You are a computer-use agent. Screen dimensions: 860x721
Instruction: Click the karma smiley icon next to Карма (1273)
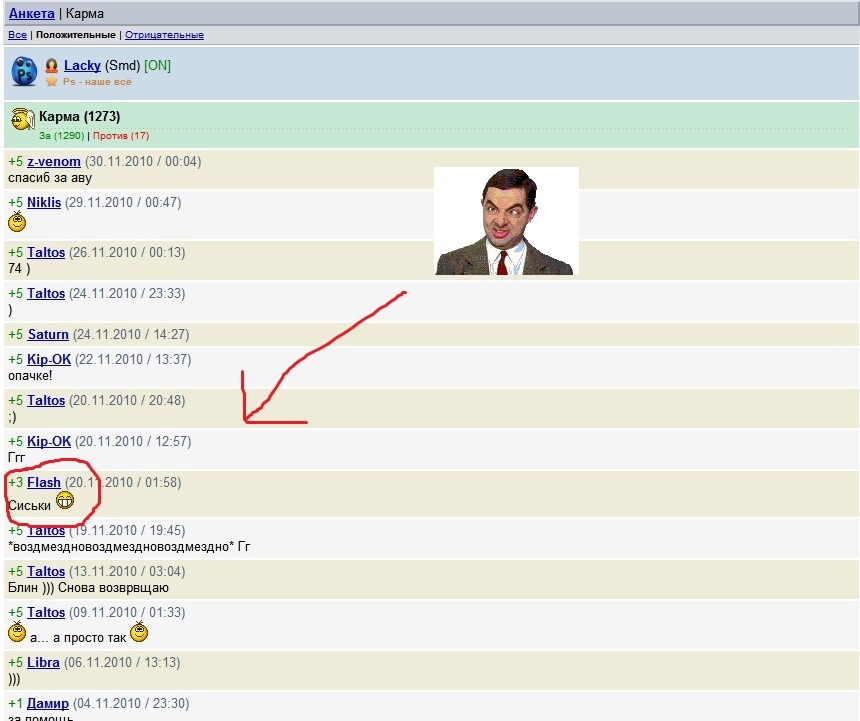[x=23, y=122]
